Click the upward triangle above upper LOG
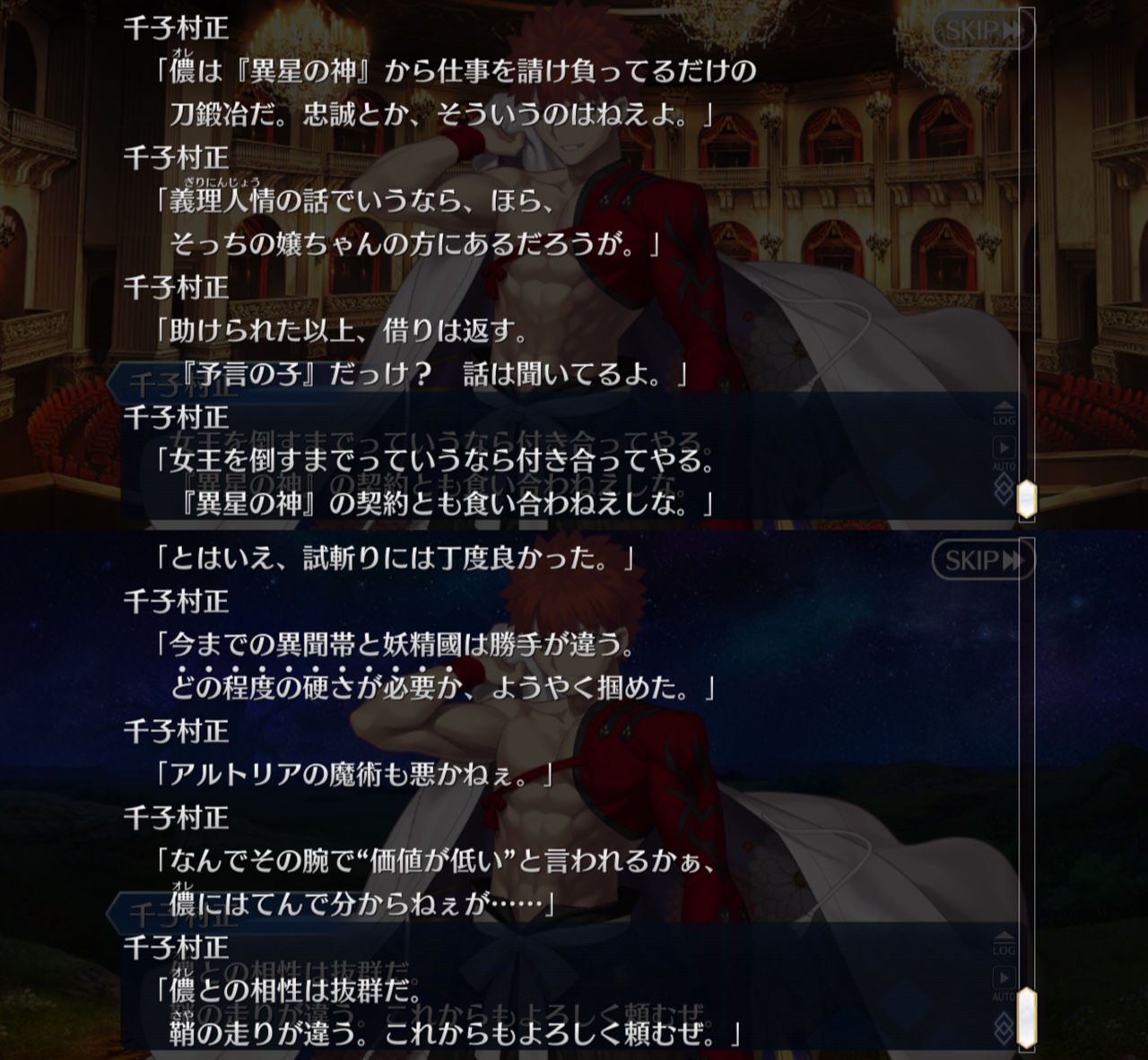Image resolution: width=1148 pixels, height=1060 pixels. (1004, 404)
